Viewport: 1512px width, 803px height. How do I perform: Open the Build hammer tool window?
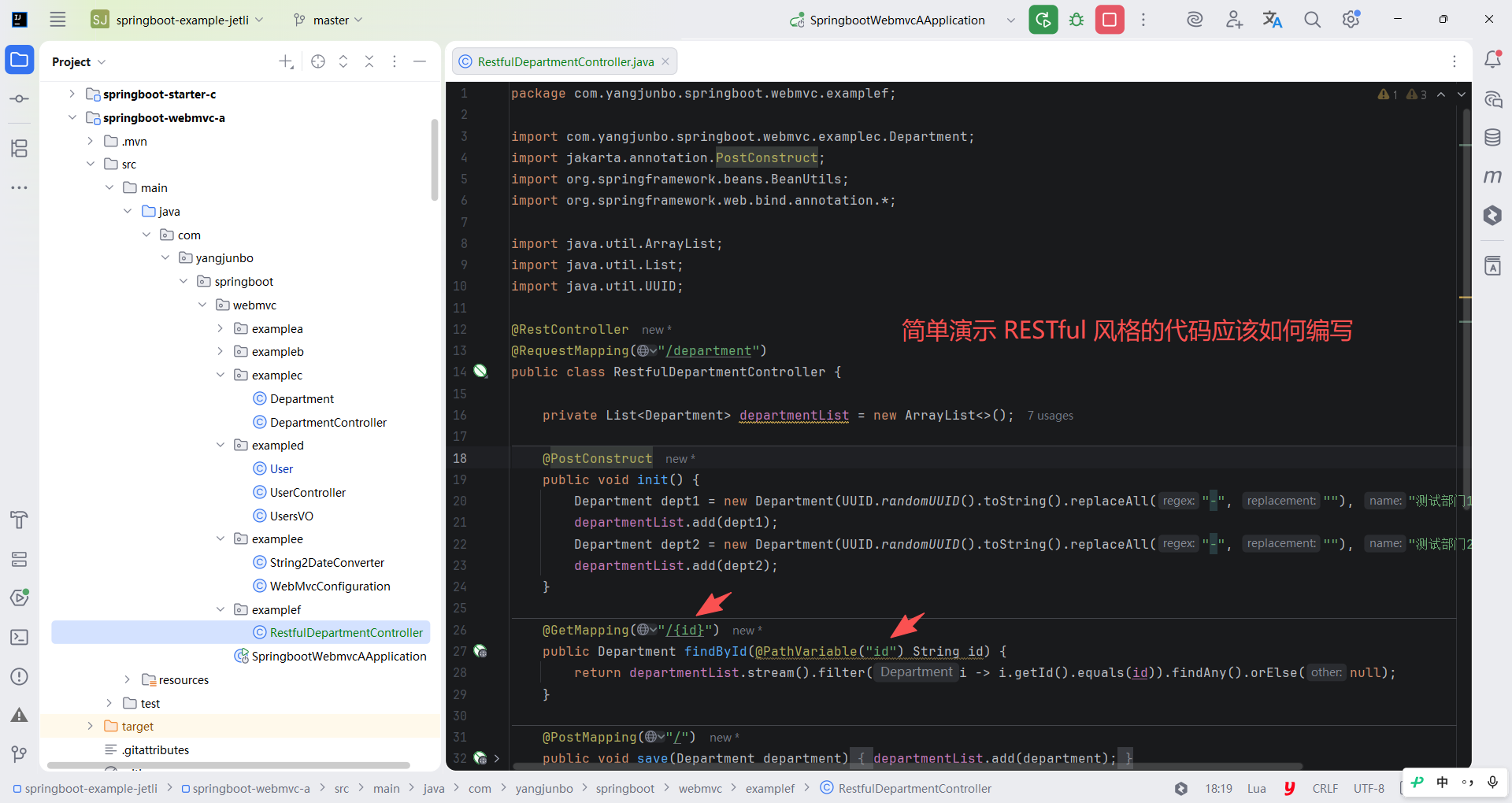click(x=20, y=520)
